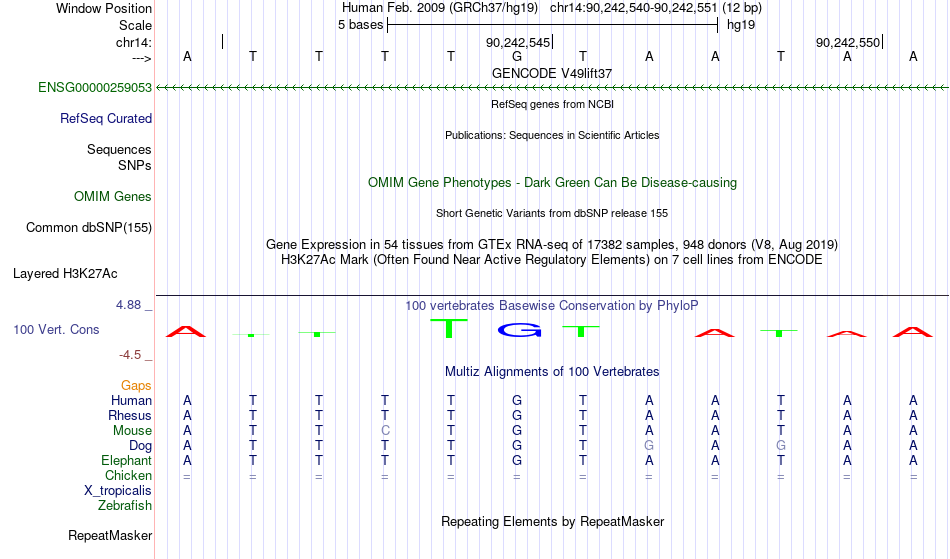Click the SNPs track label
The image size is (950, 559).
(135, 165)
